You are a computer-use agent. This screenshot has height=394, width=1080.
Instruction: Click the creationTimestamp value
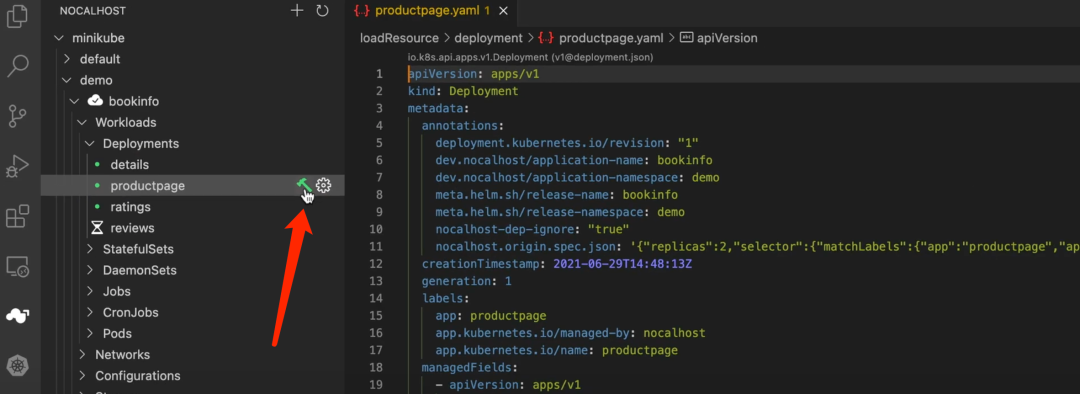[623, 264]
